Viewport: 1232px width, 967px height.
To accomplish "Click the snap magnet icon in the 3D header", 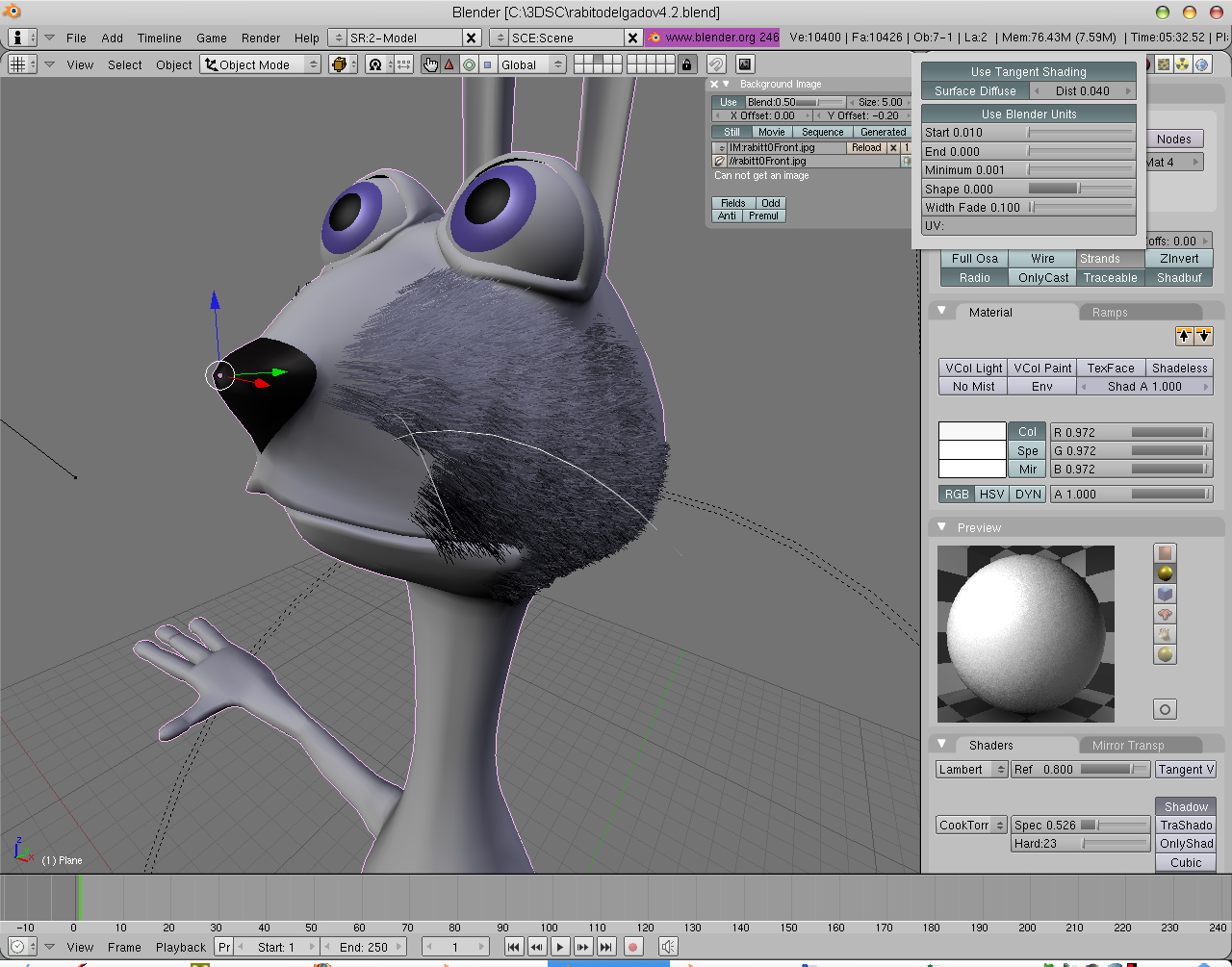I will (717, 64).
